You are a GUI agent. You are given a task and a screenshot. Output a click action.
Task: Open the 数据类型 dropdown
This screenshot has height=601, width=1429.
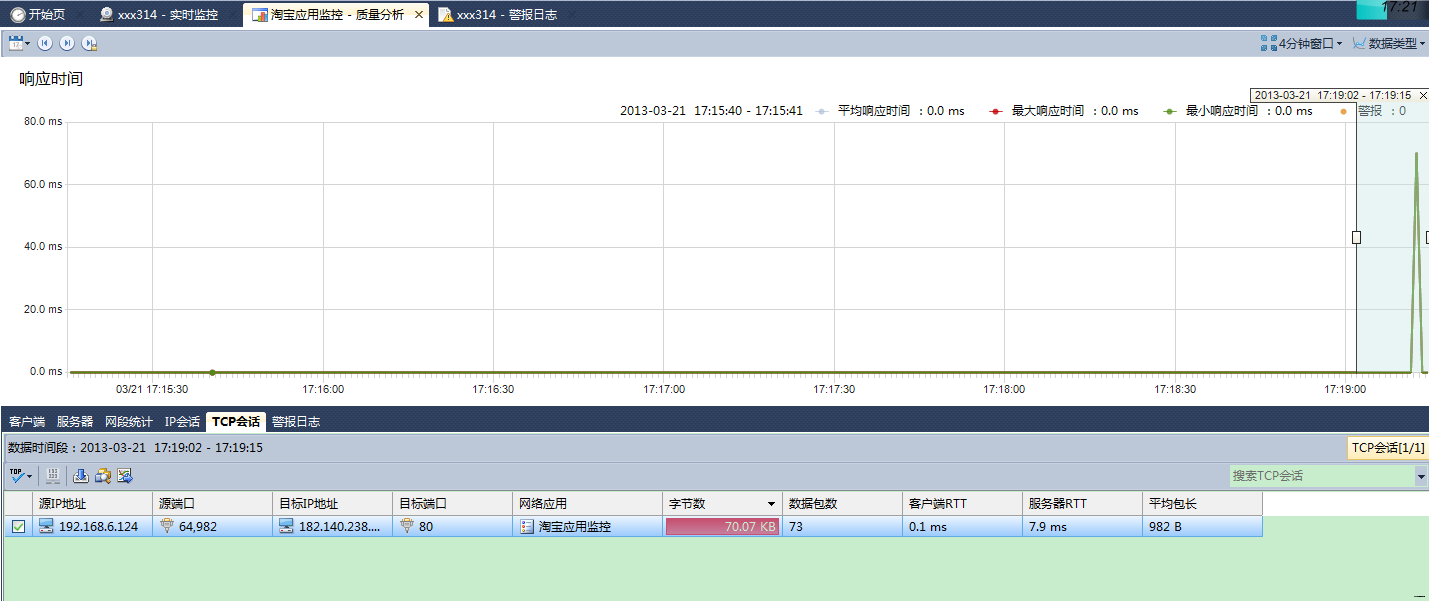(x=1388, y=43)
